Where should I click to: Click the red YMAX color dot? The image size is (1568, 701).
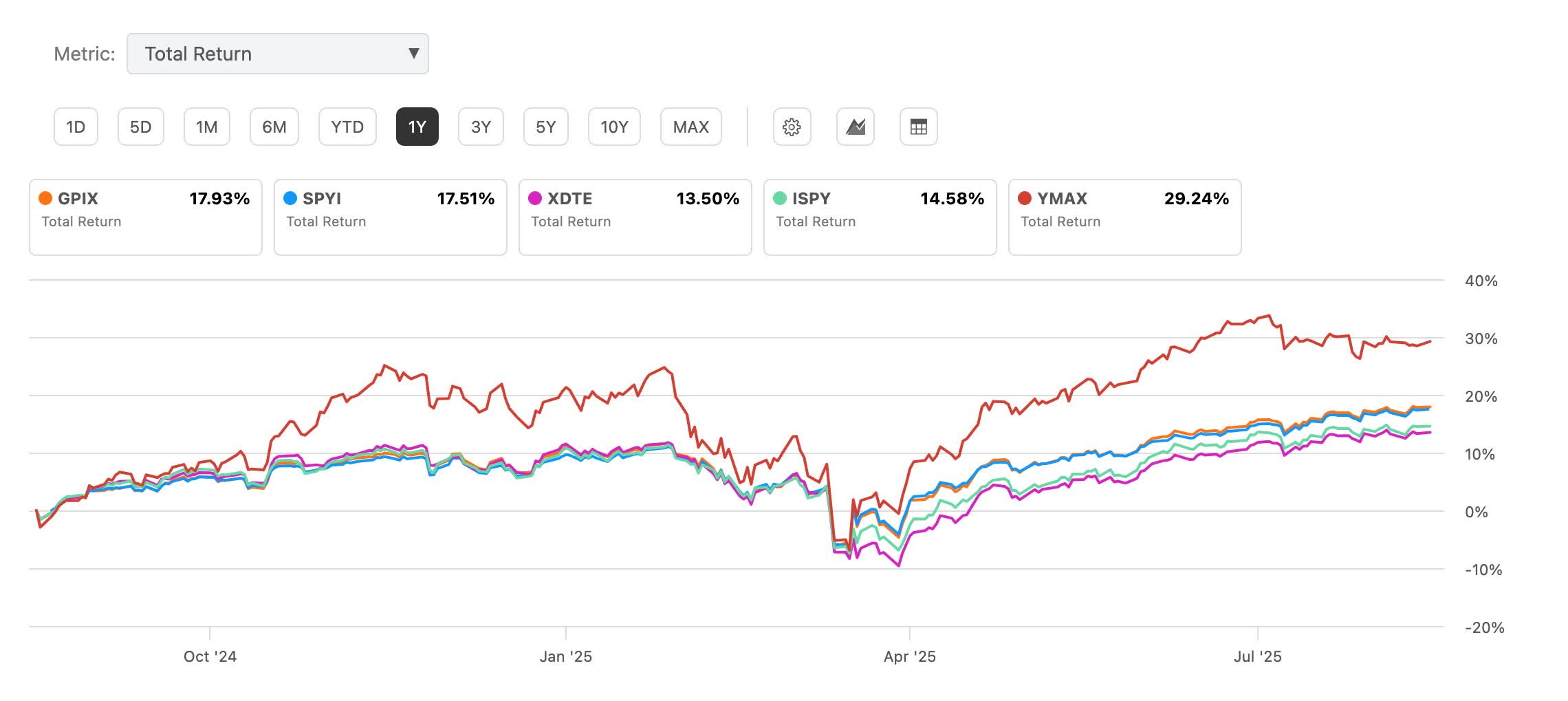1025,198
